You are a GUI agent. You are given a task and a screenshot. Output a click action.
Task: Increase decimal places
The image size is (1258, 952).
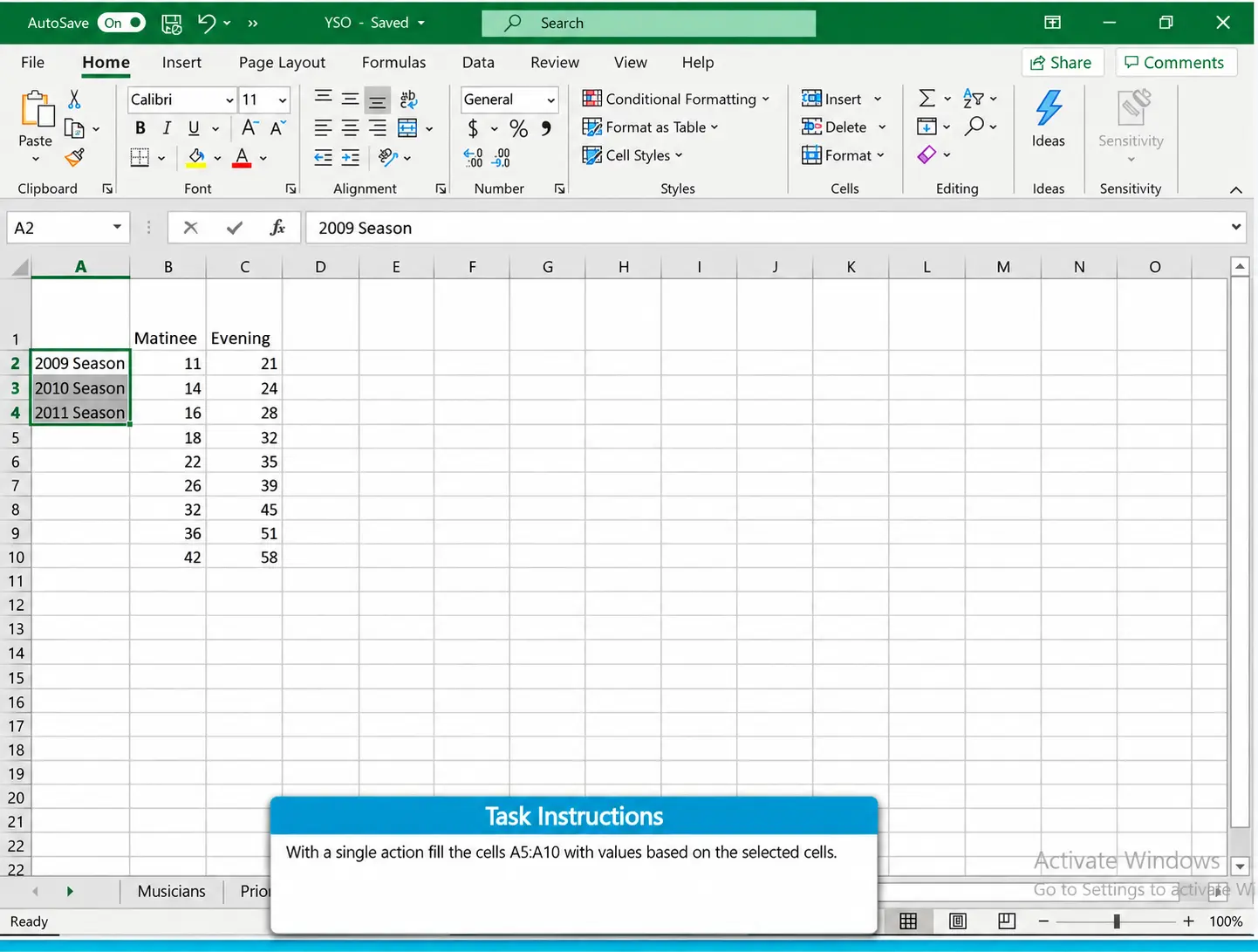(473, 158)
